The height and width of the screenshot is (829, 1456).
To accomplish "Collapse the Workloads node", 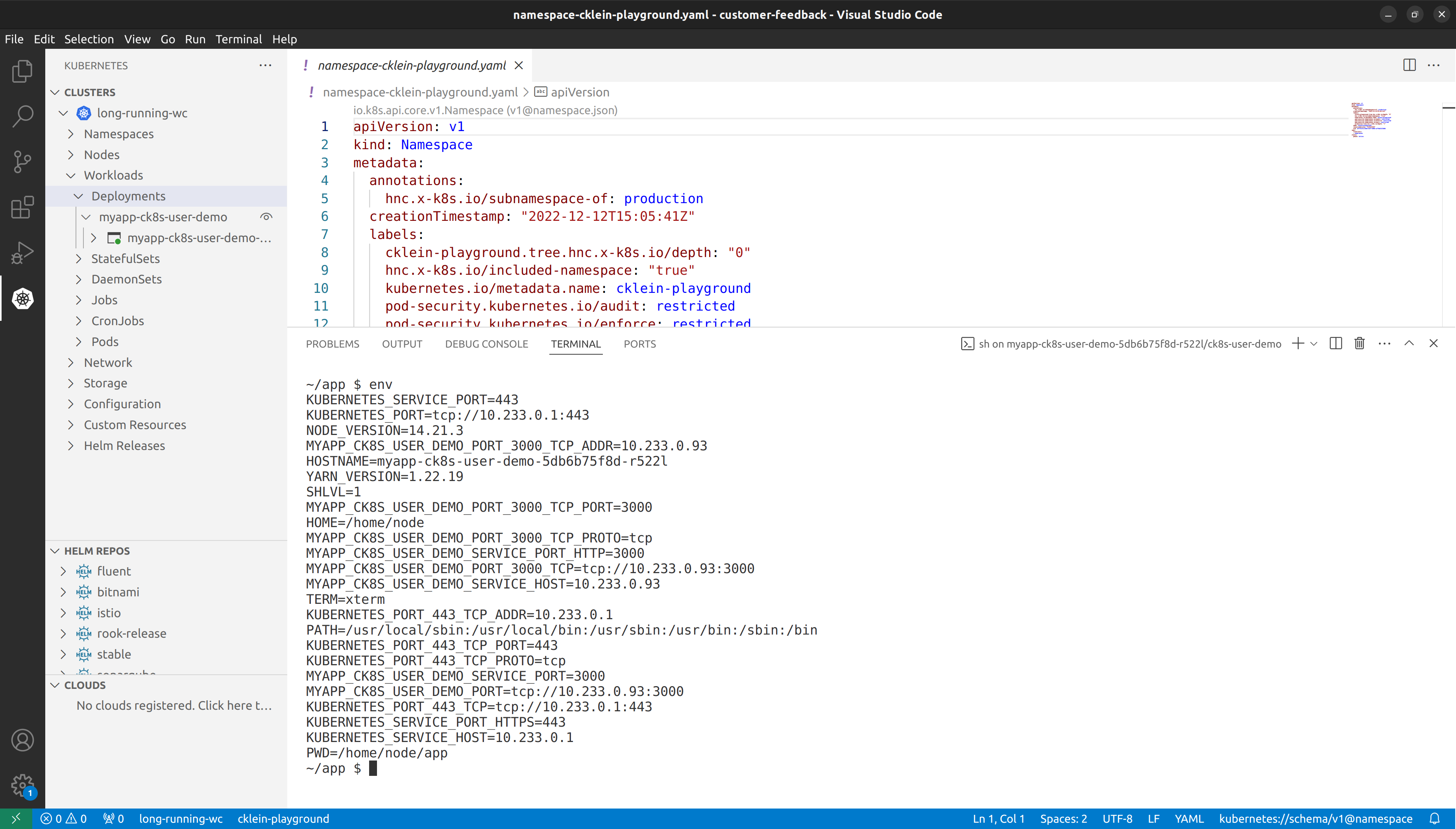I will coord(70,176).
